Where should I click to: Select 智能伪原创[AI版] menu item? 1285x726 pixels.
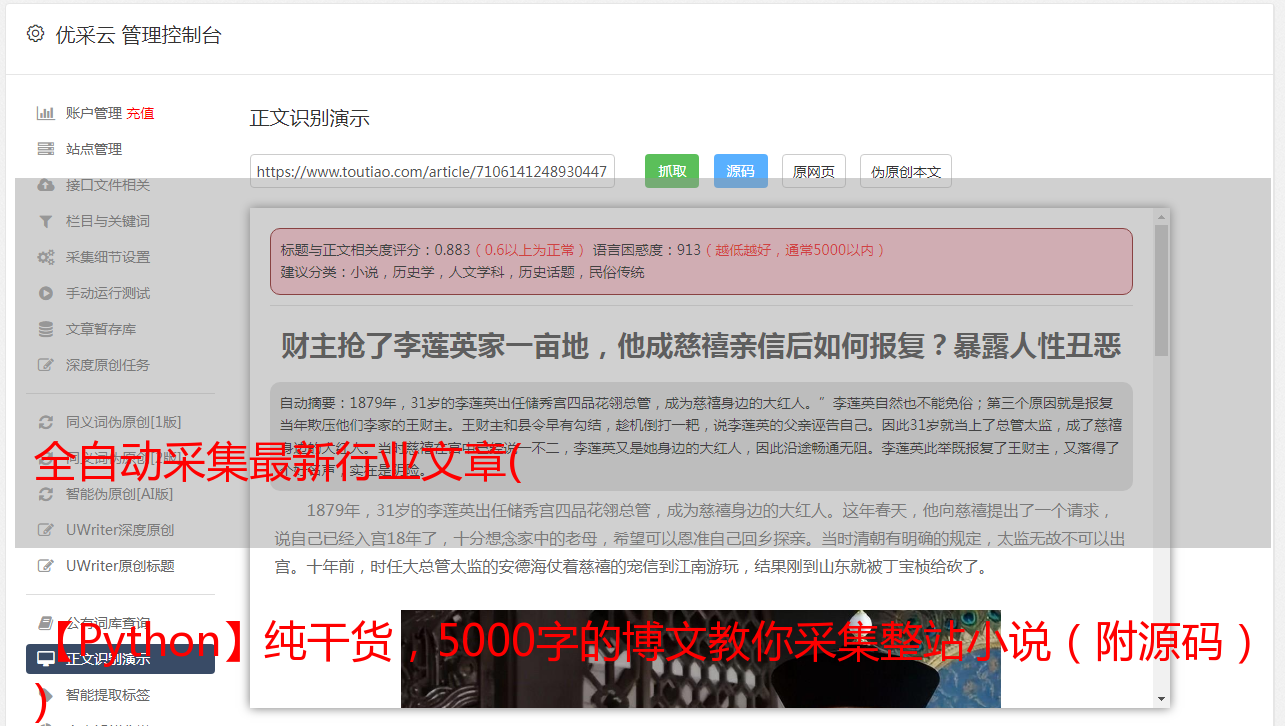(120, 494)
